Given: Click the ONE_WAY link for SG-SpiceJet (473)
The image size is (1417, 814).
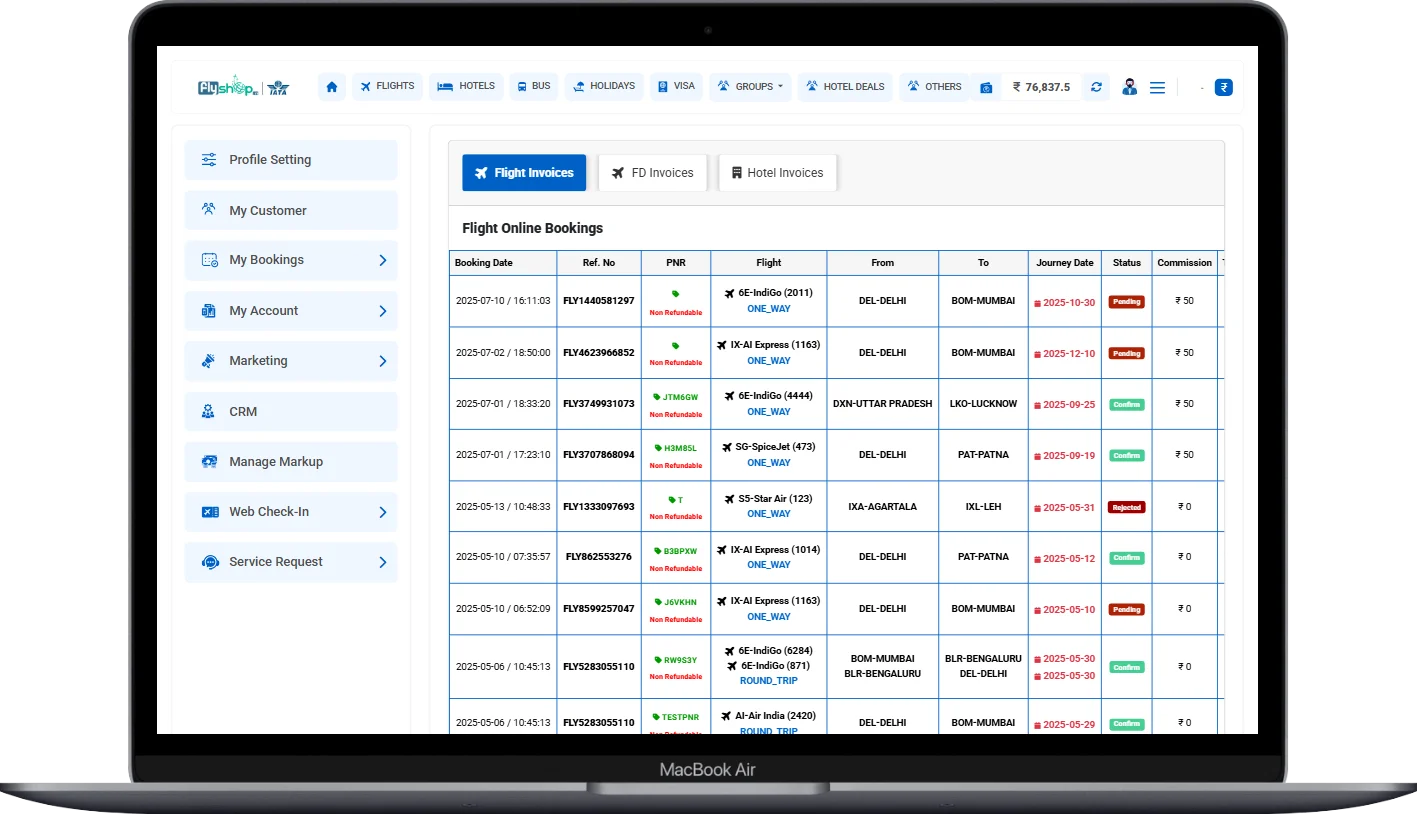Looking at the screenshot, I should 768,463.
